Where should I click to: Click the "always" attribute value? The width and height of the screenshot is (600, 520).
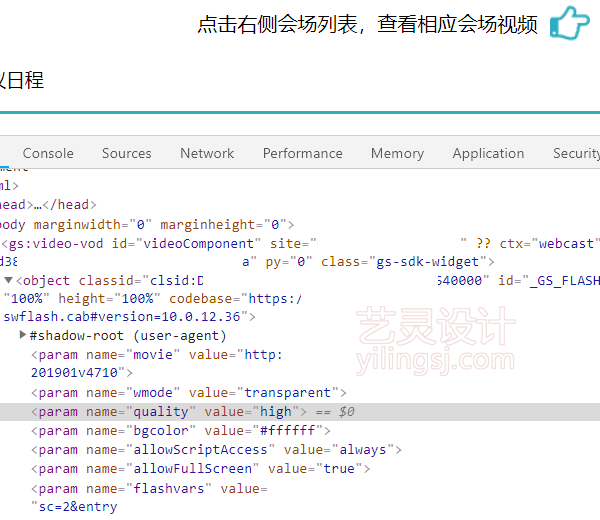pos(363,450)
